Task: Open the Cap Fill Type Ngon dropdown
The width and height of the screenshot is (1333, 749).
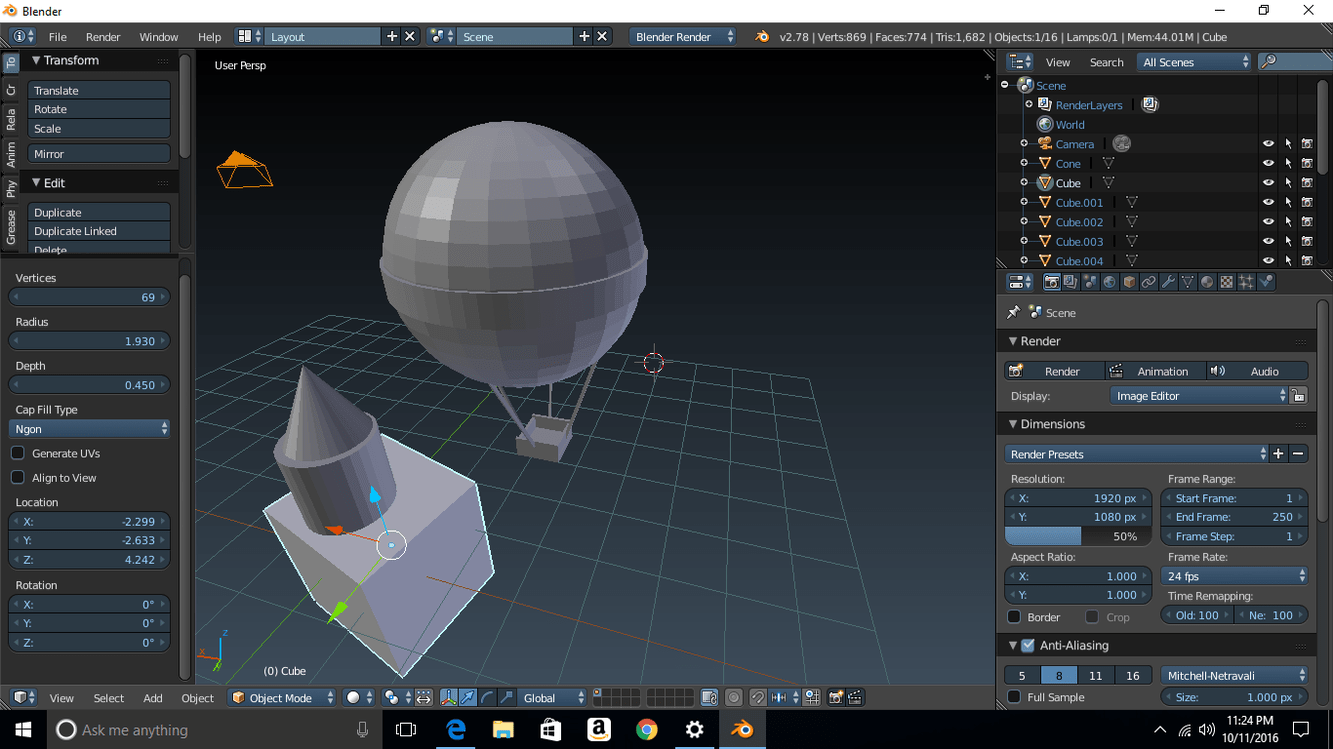Action: point(90,429)
